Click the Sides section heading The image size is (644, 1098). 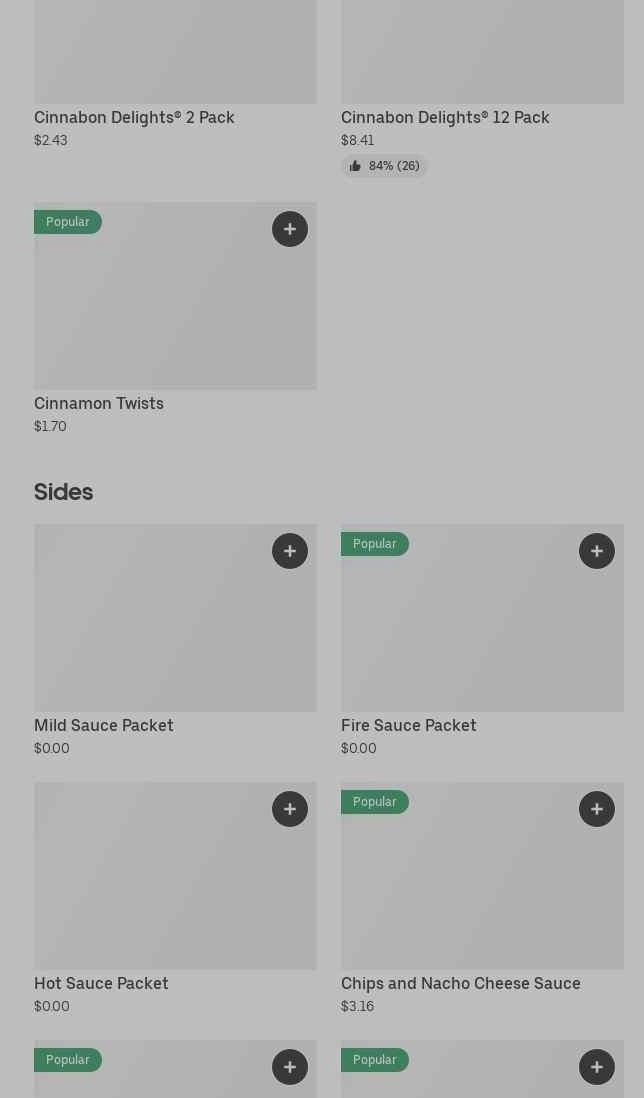coord(63,492)
